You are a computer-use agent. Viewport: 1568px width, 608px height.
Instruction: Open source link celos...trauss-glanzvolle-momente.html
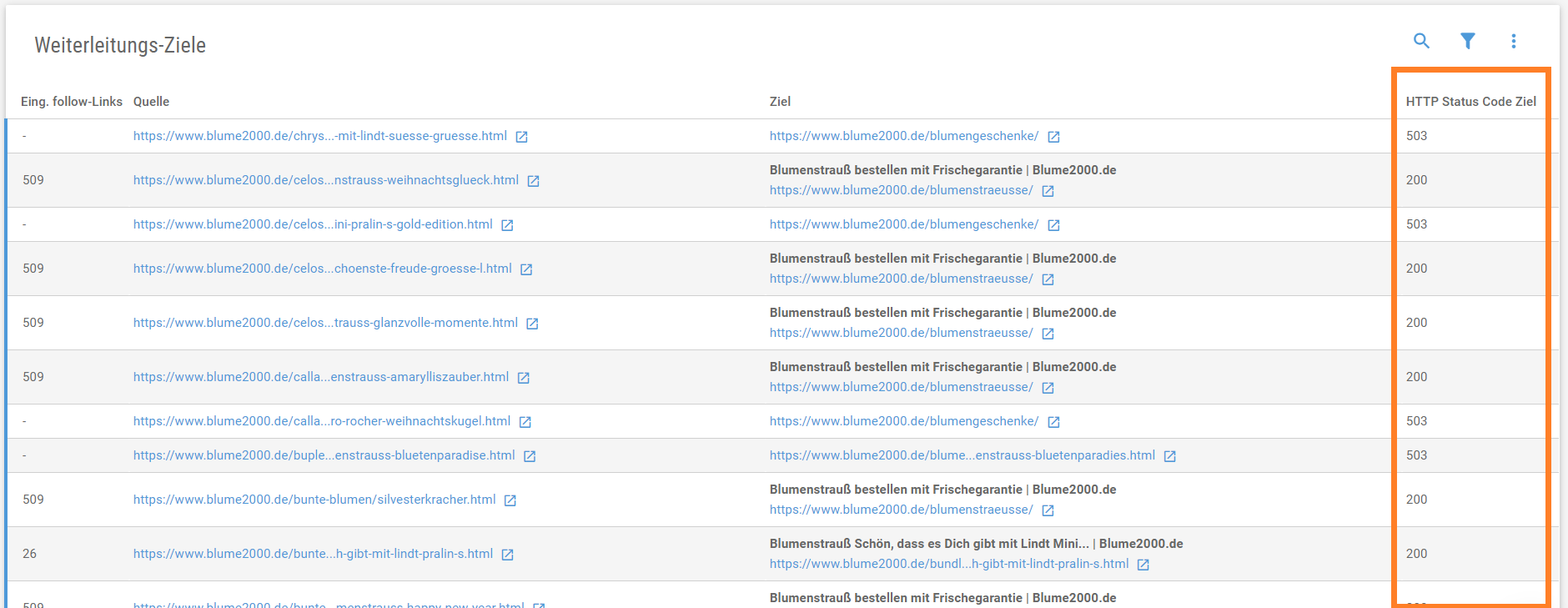tap(325, 323)
